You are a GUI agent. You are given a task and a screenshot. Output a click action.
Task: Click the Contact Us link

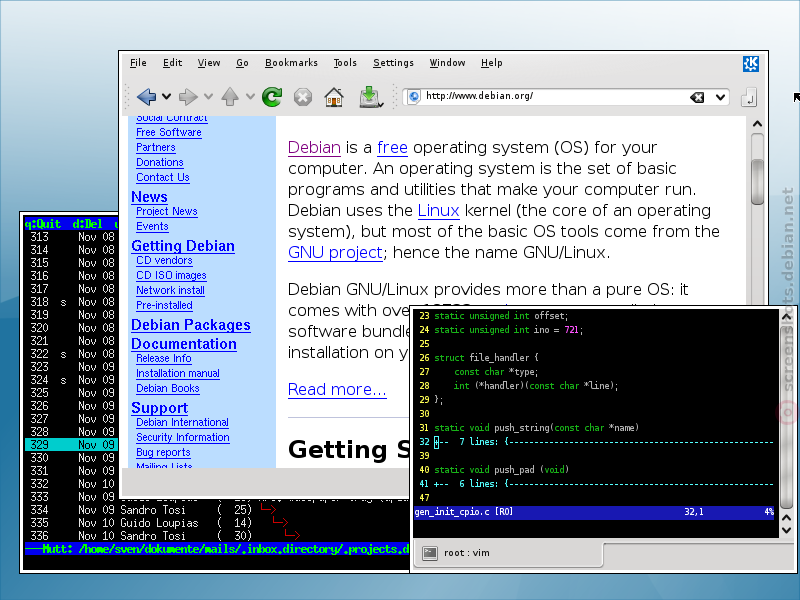[163, 177]
